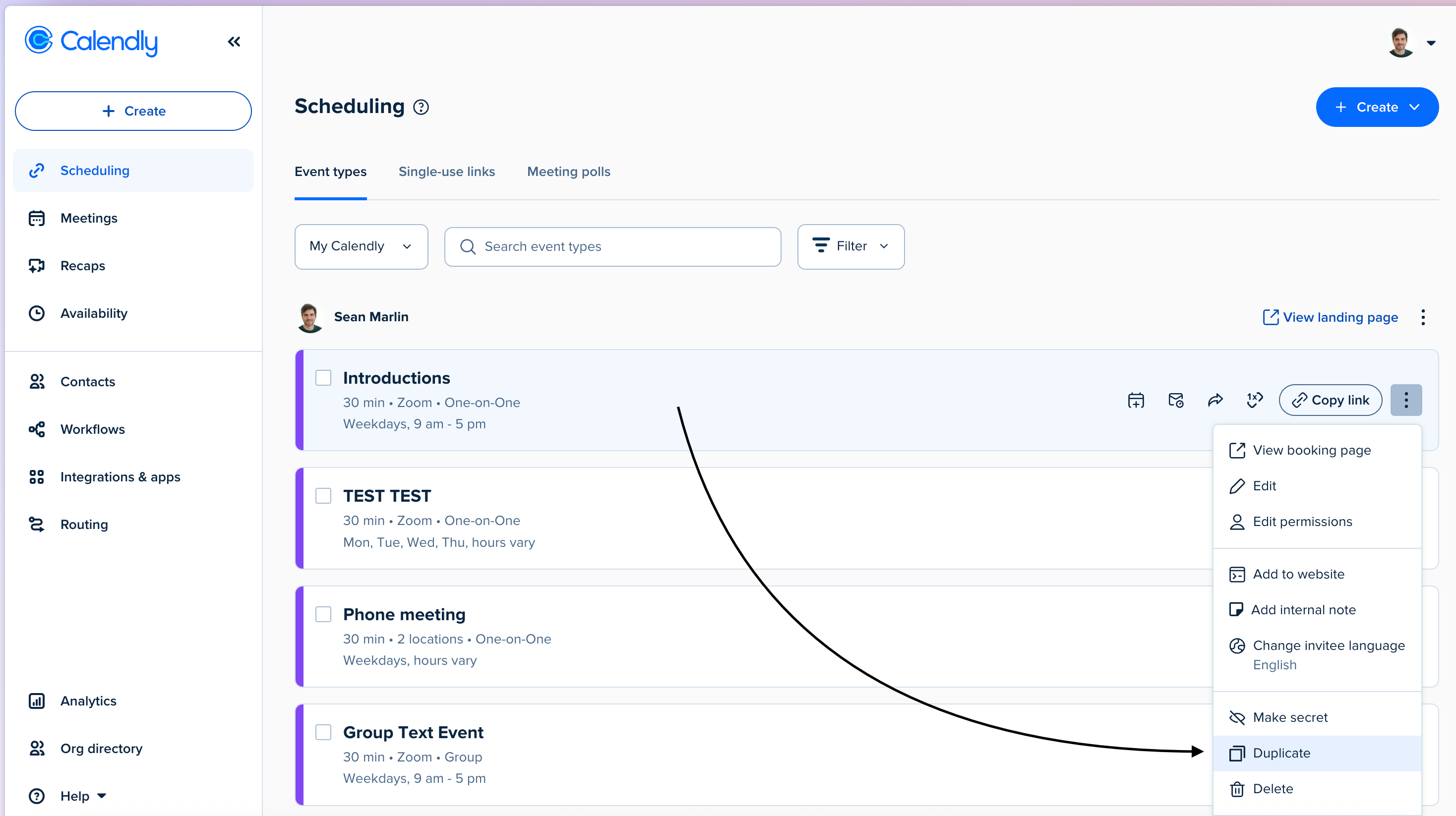The height and width of the screenshot is (816, 1456).
Task: Click the Recaps icon in sidebar
Action: (x=37, y=266)
